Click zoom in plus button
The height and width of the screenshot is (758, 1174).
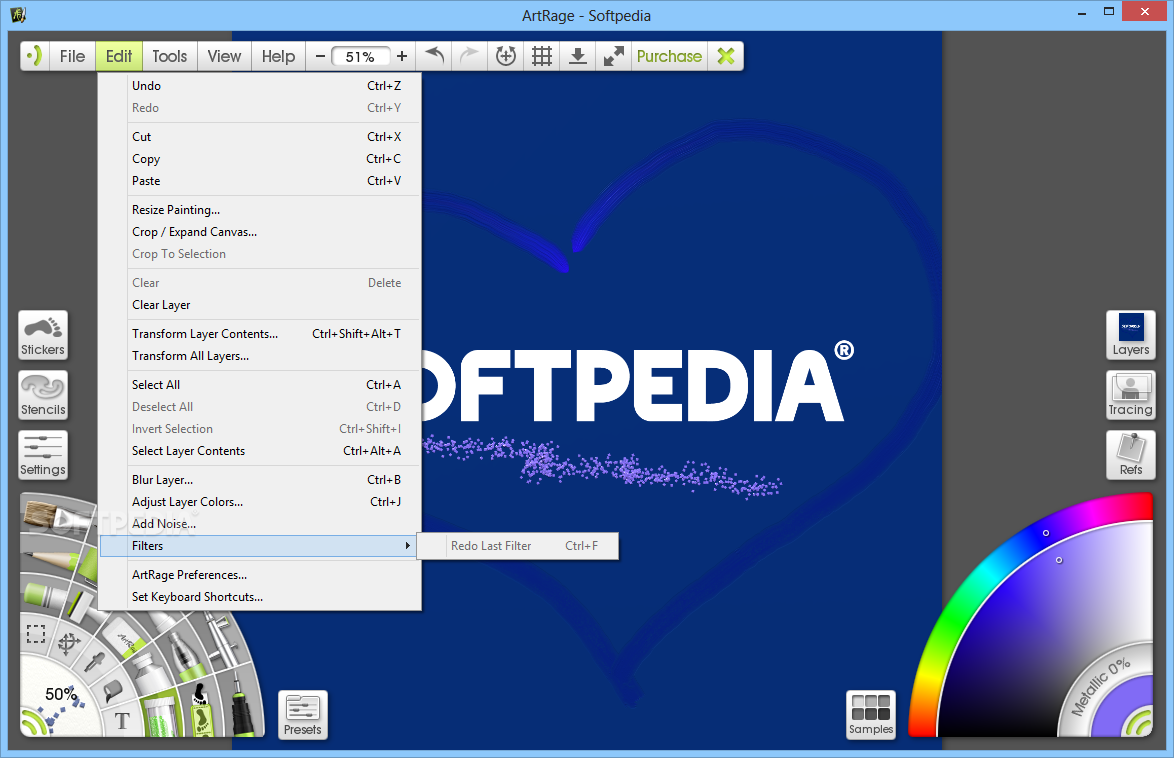[x=402, y=56]
